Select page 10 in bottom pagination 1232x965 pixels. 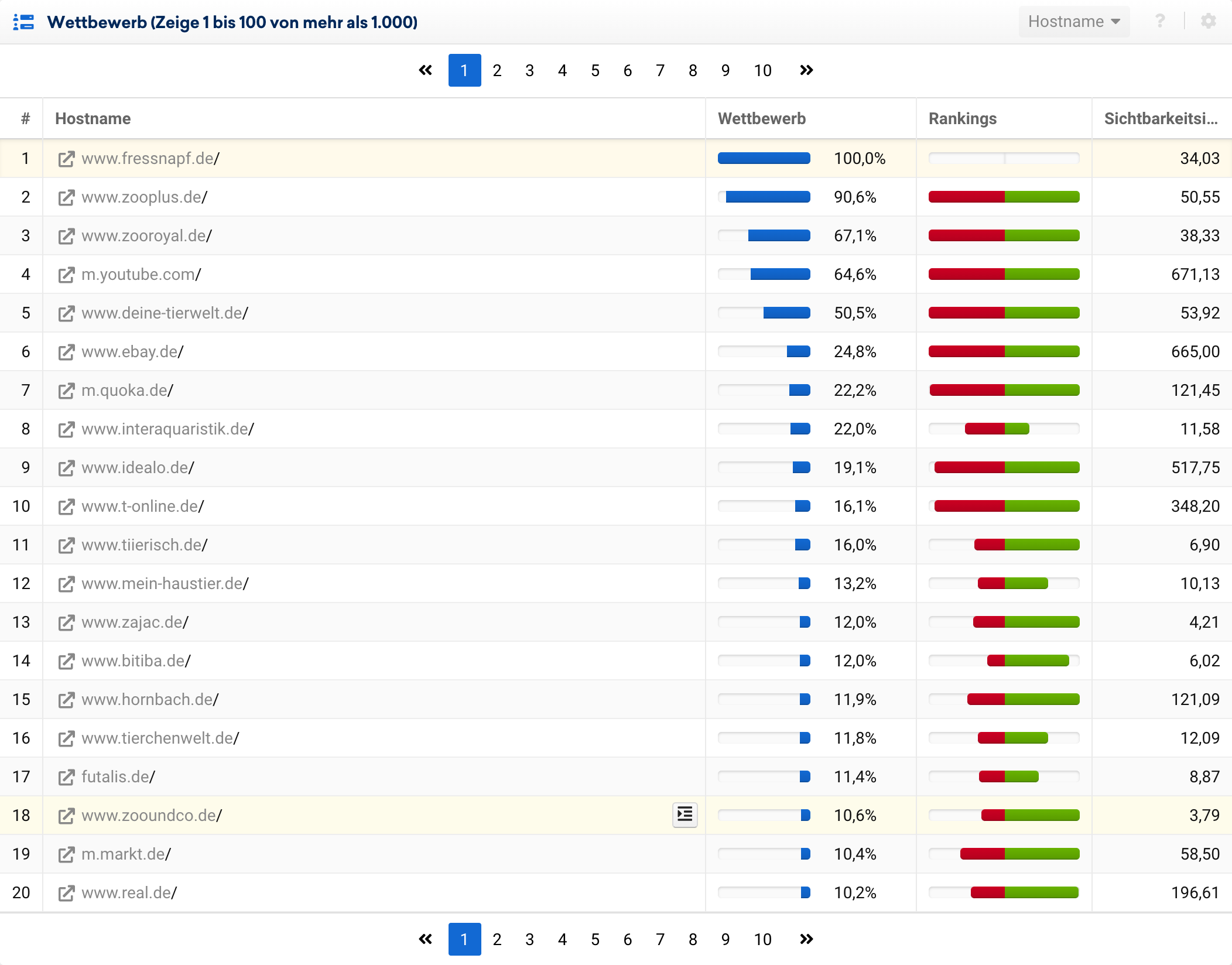coord(762,939)
